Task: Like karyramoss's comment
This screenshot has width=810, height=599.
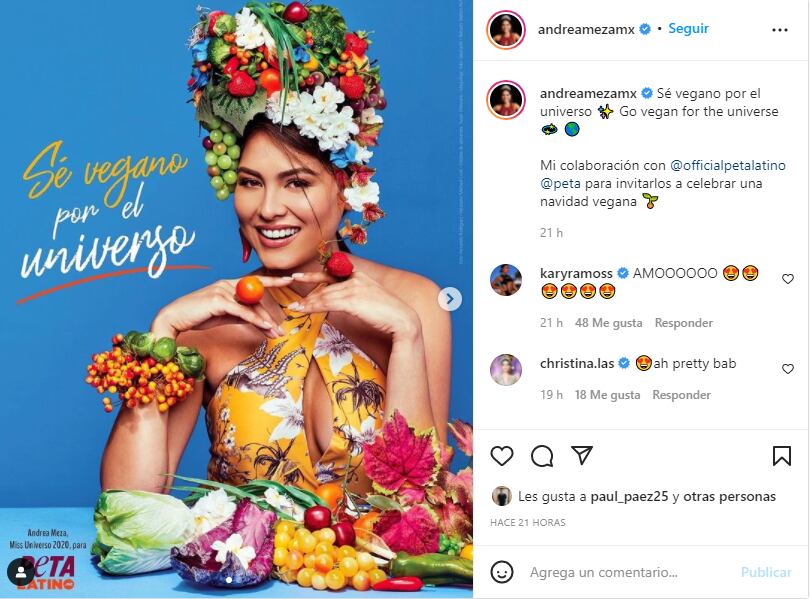Action: pyautogui.click(x=788, y=279)
